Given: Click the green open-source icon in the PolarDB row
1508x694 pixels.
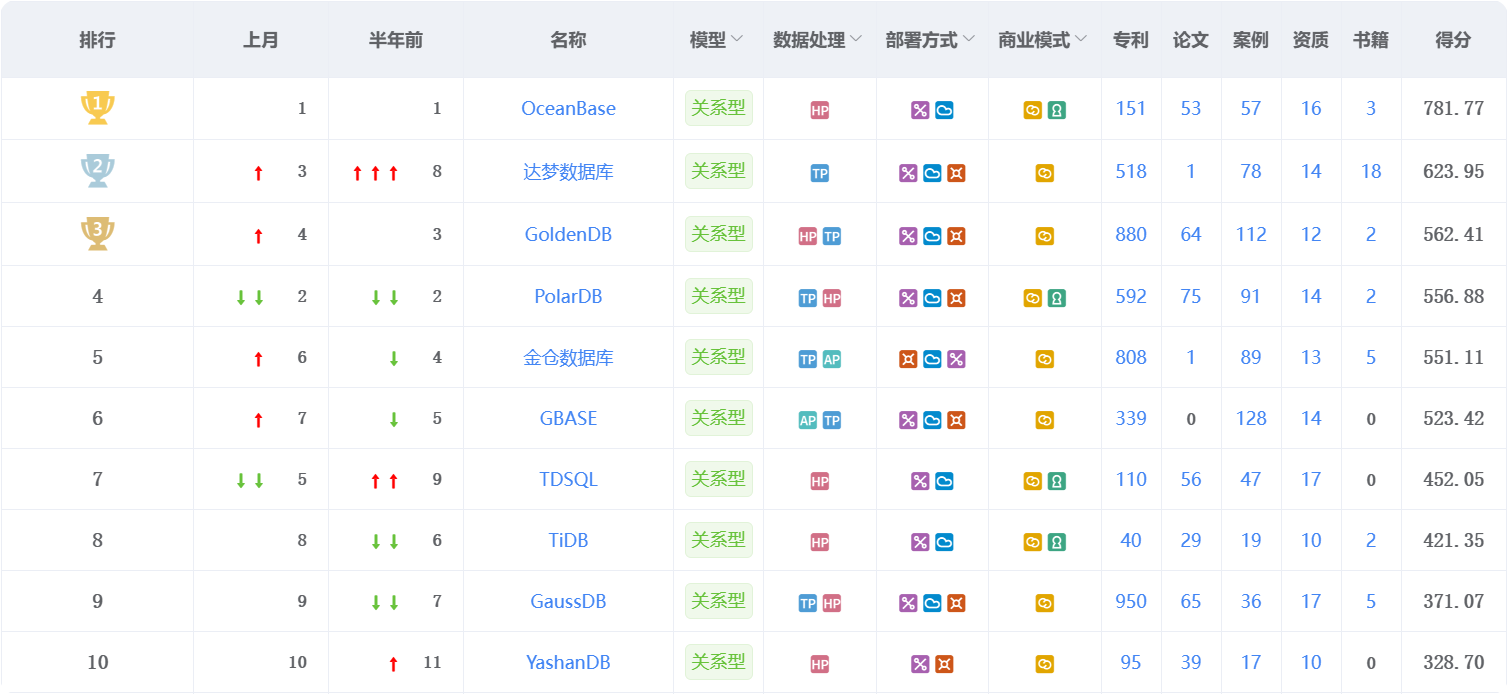Looking at the screenshot, I should [1057, 299].
